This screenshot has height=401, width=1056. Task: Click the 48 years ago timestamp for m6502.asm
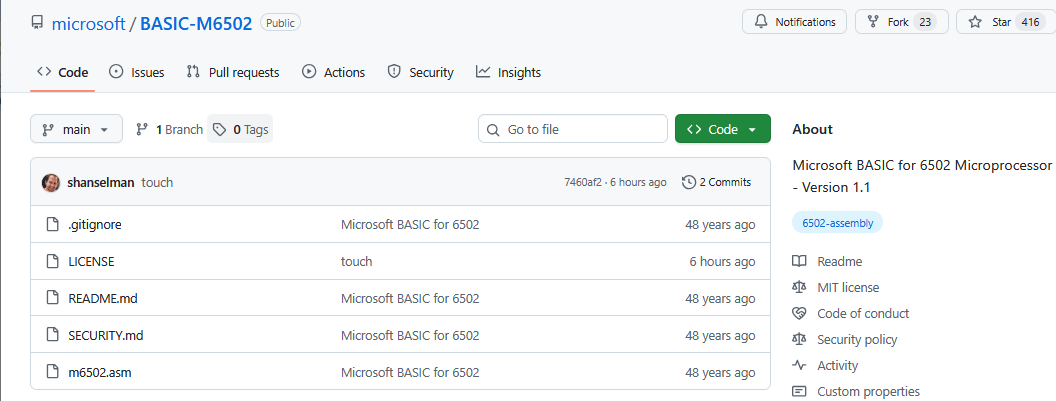coord(720,372)
